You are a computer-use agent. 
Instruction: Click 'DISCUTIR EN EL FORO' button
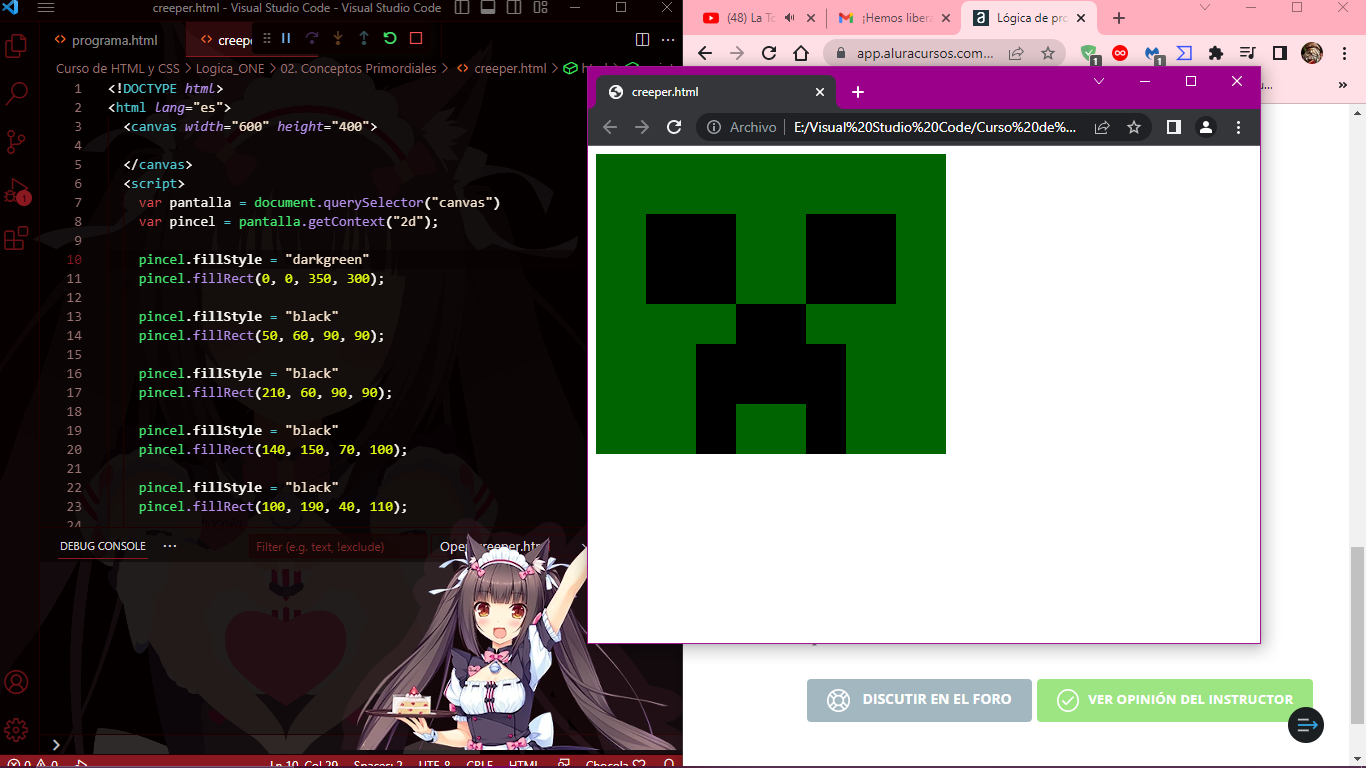919,700
